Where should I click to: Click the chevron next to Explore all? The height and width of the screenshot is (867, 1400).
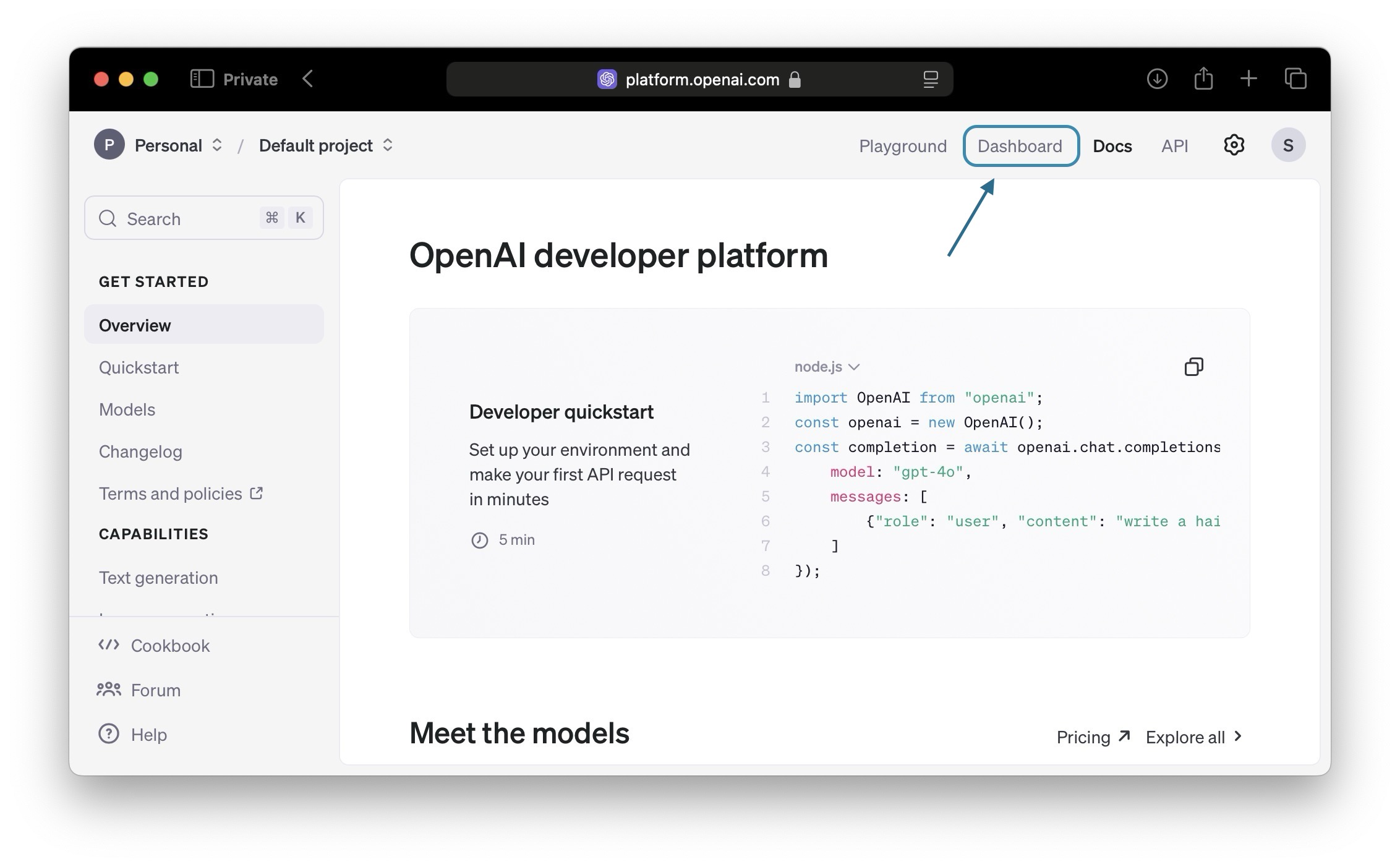point(1238,736)
